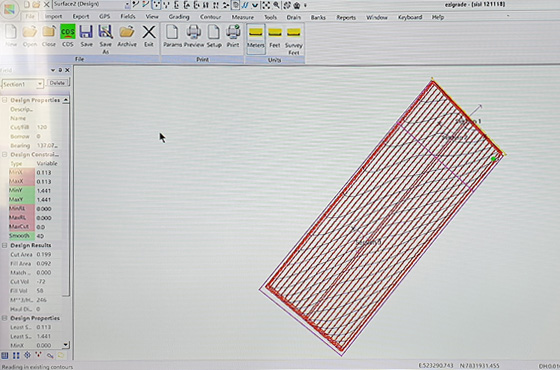Screen dimensions: 560x370
Task: Open the Import ribbon tab
Action: point(54,17)
